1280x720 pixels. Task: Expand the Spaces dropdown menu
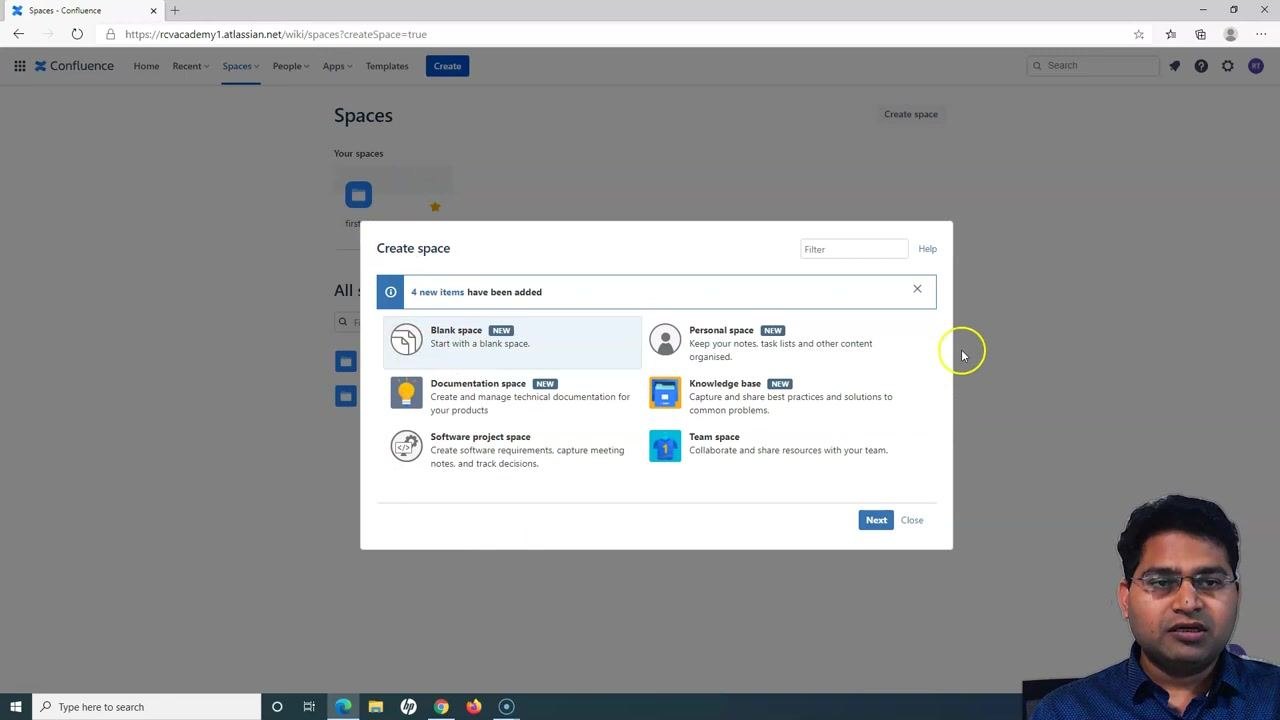[x=241, y=66]
